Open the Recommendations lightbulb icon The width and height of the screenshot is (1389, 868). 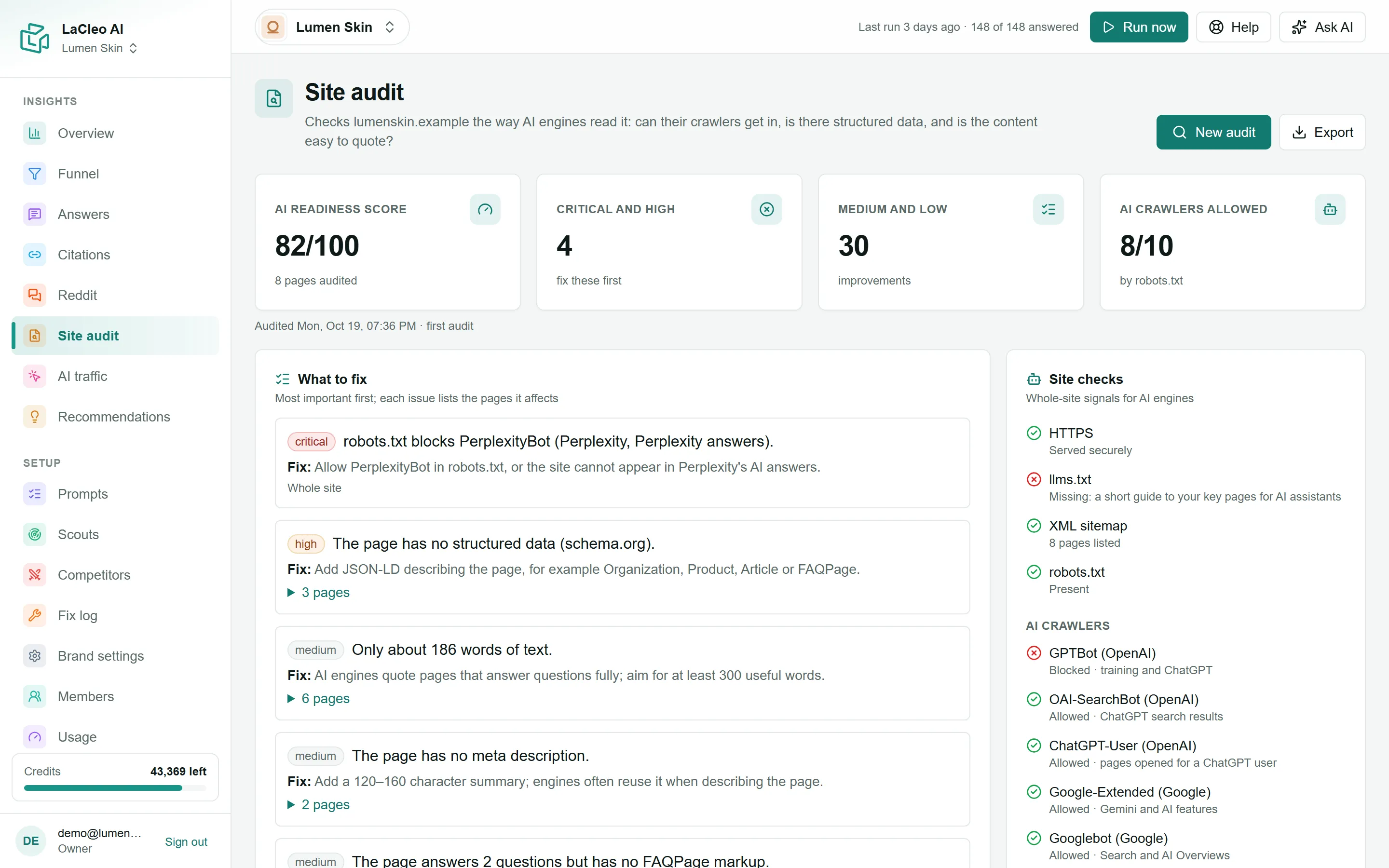[34, 417]
